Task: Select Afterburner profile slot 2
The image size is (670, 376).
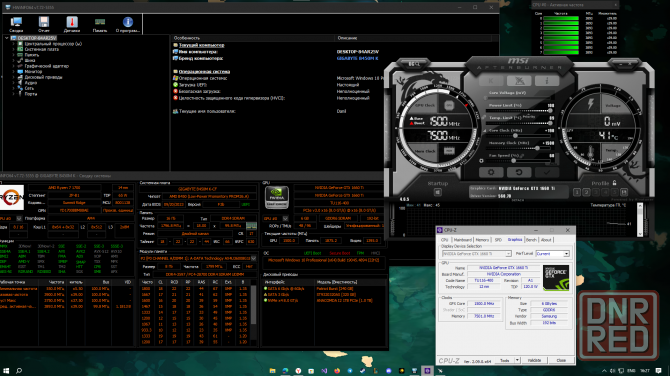Action: point(586,192)
